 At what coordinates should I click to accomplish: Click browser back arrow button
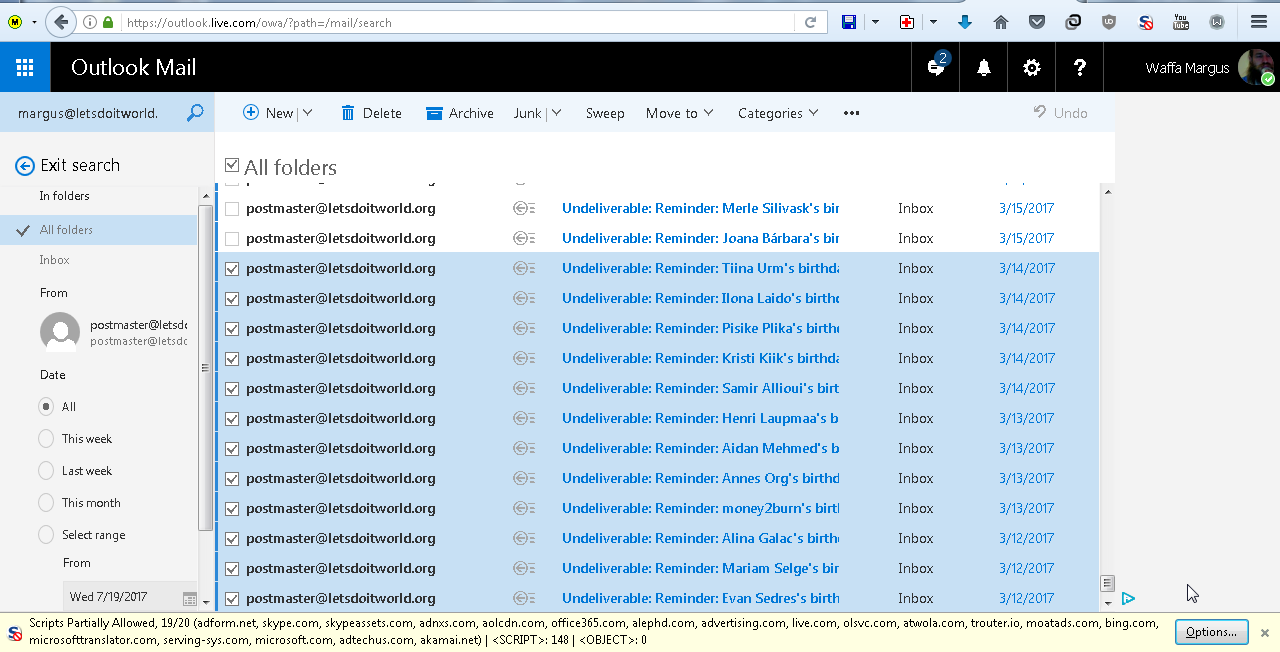pos(61,22)
